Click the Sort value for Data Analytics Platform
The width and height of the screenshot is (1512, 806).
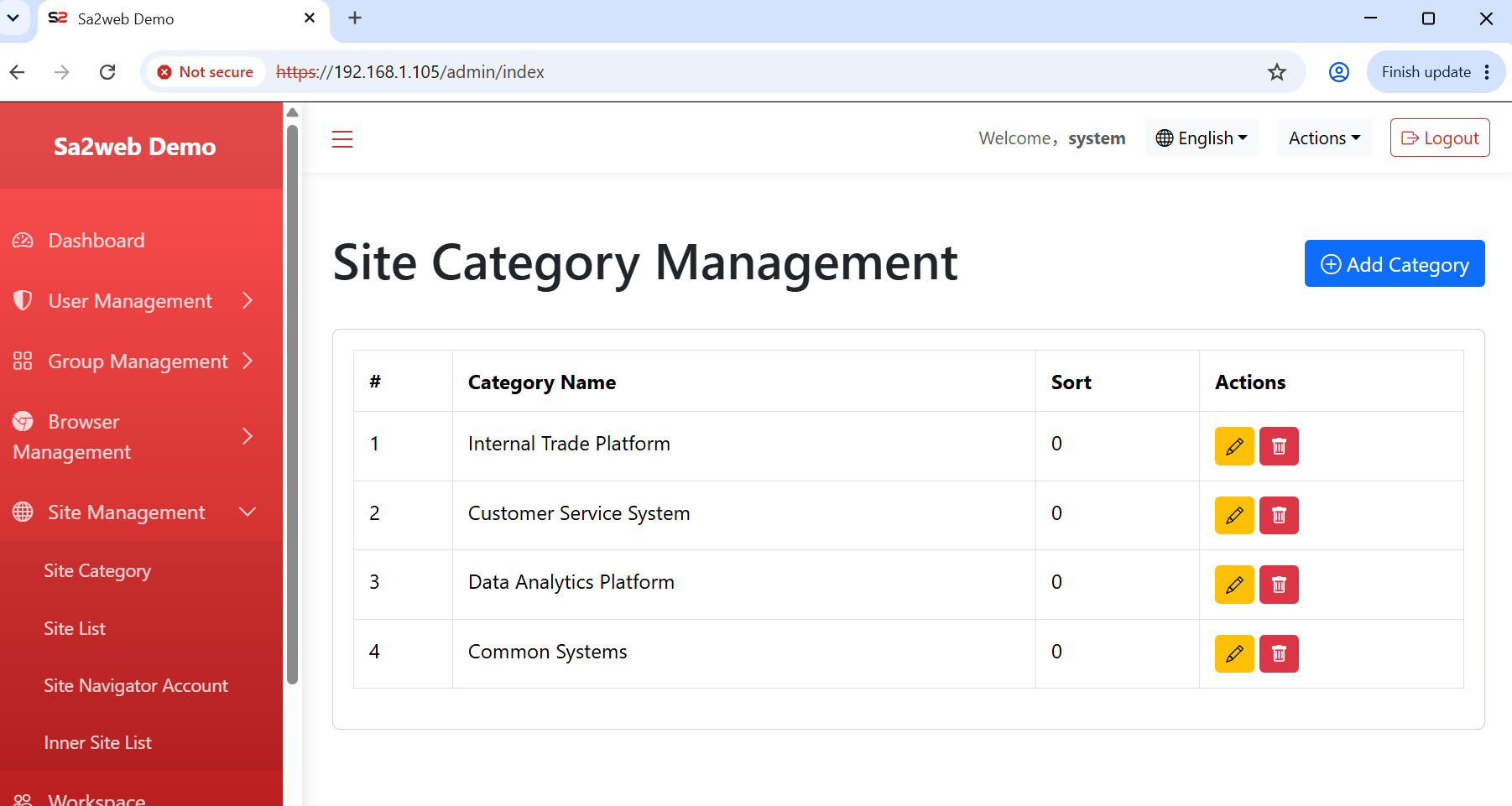pyautogui.click(x=1057, y=582)
